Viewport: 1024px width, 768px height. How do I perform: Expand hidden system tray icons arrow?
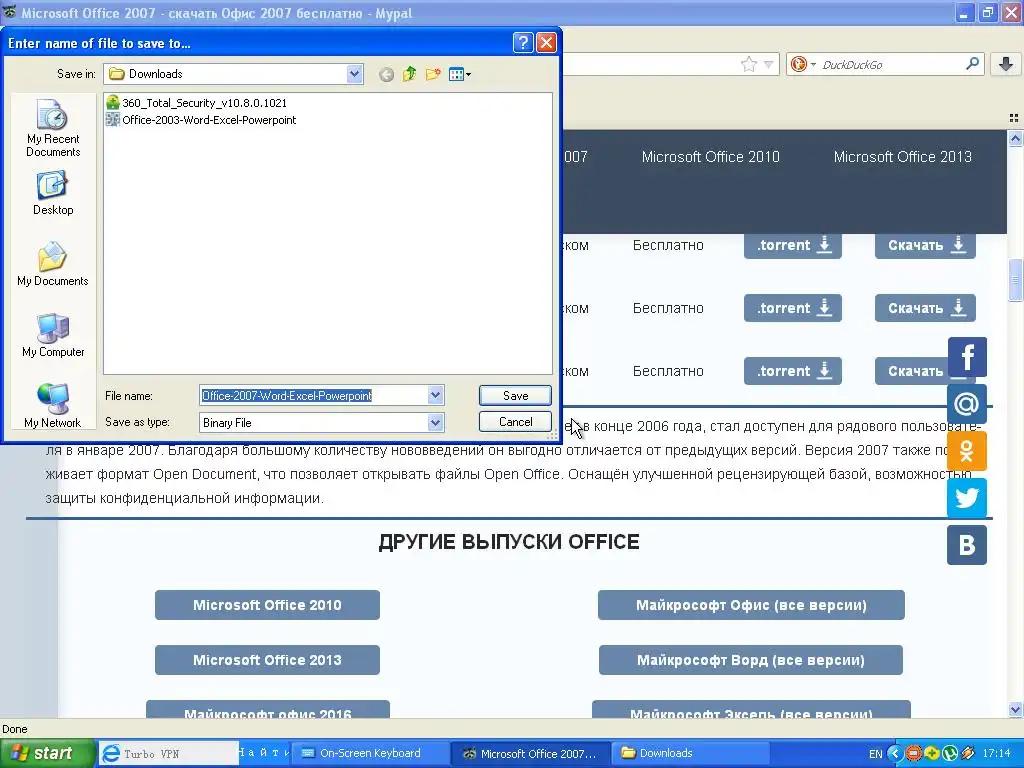click(x=895, y=754)
